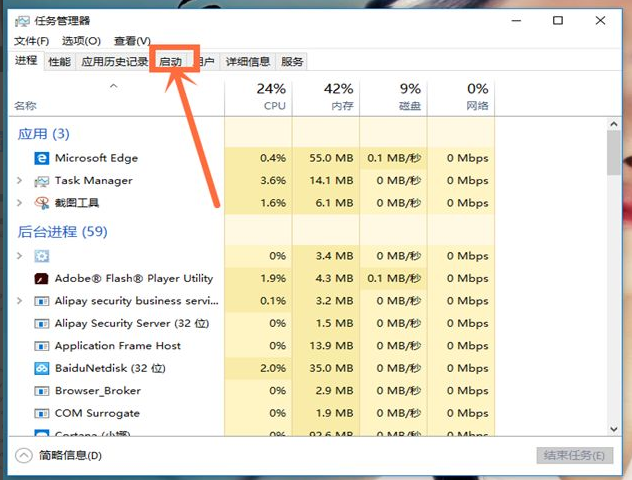Click the 结束任务(E) button
Image resolution: width=632 pixels, height=480 pixels.
573,456
